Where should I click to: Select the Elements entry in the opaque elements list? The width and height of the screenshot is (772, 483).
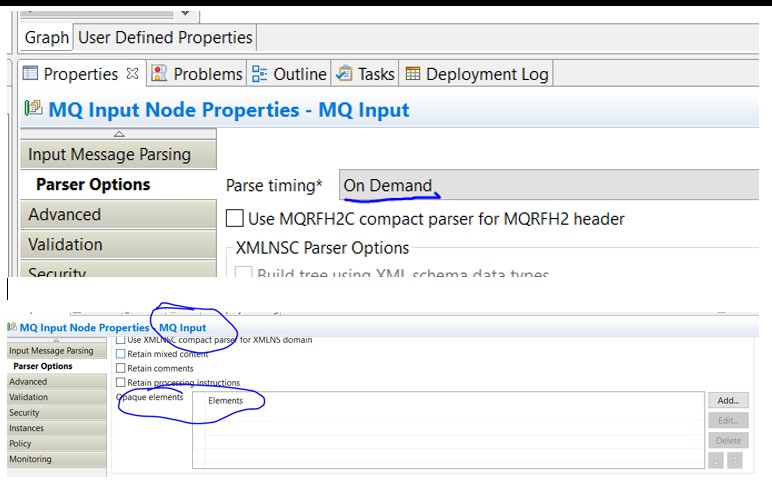(x=225, y=401)
